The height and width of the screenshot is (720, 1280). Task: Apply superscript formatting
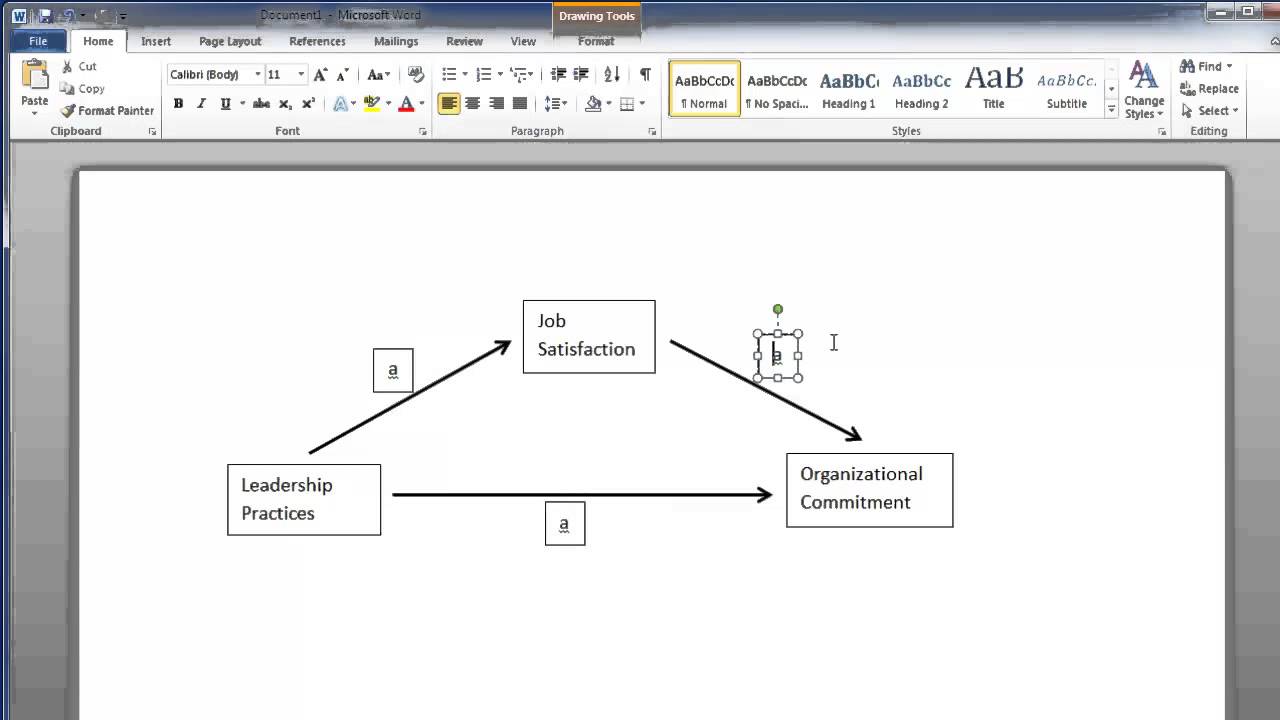(308, 104)
